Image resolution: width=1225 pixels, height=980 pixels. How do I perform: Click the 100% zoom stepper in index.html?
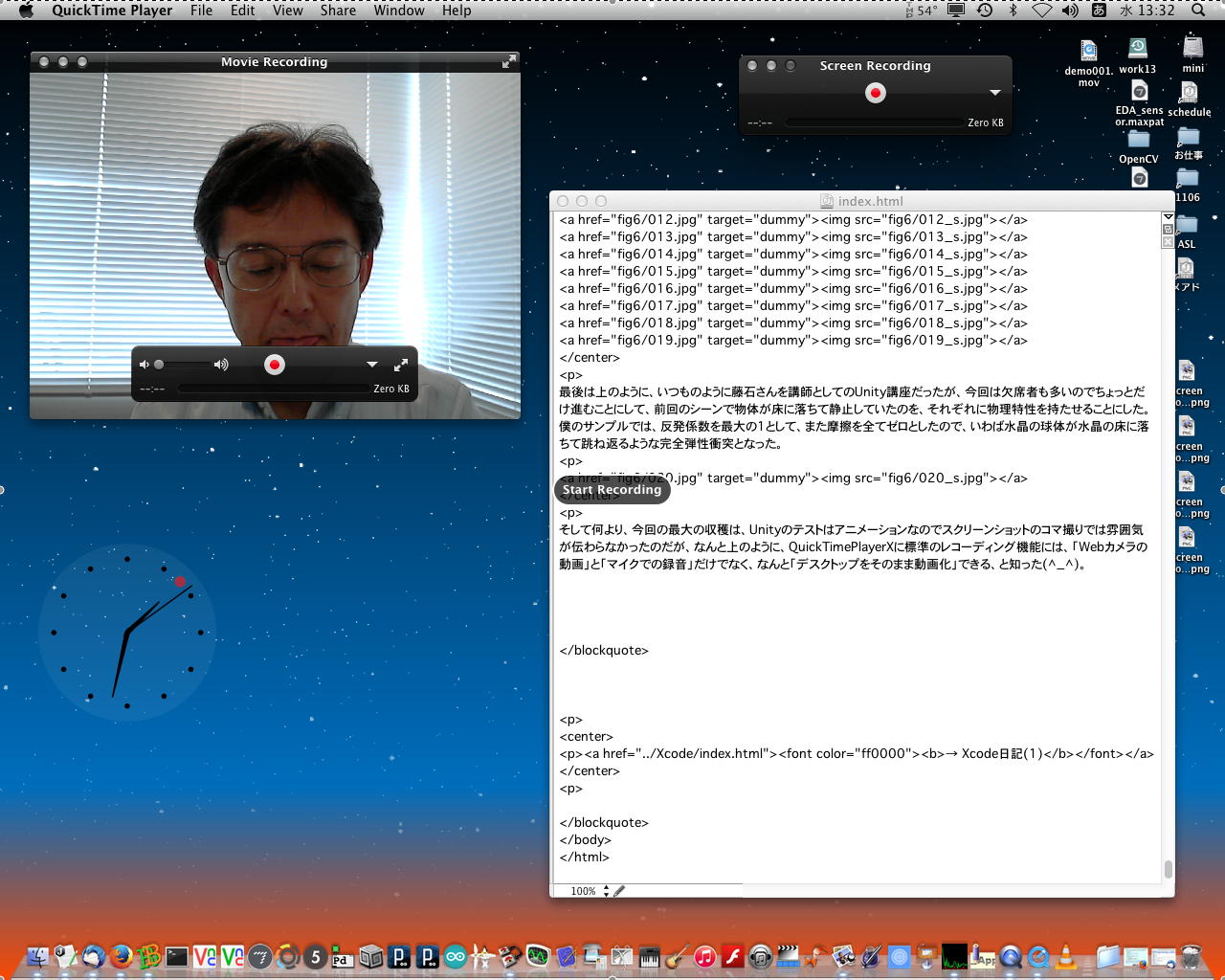[607, 891]
